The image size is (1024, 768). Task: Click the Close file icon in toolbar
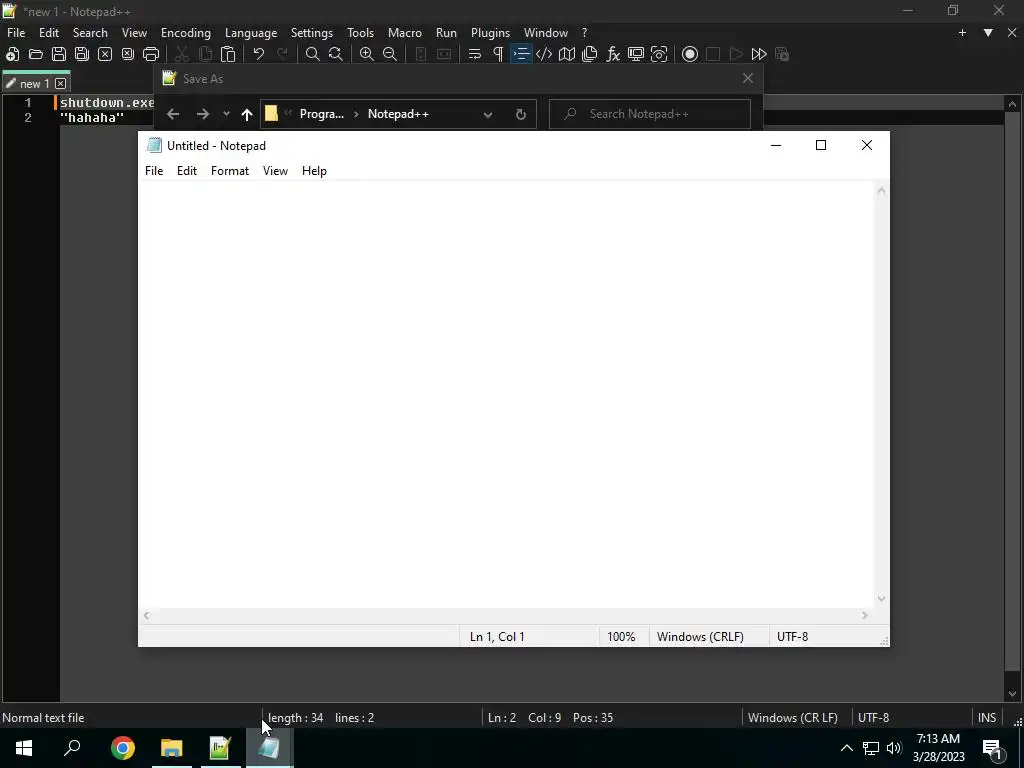(x=104, y=54)
